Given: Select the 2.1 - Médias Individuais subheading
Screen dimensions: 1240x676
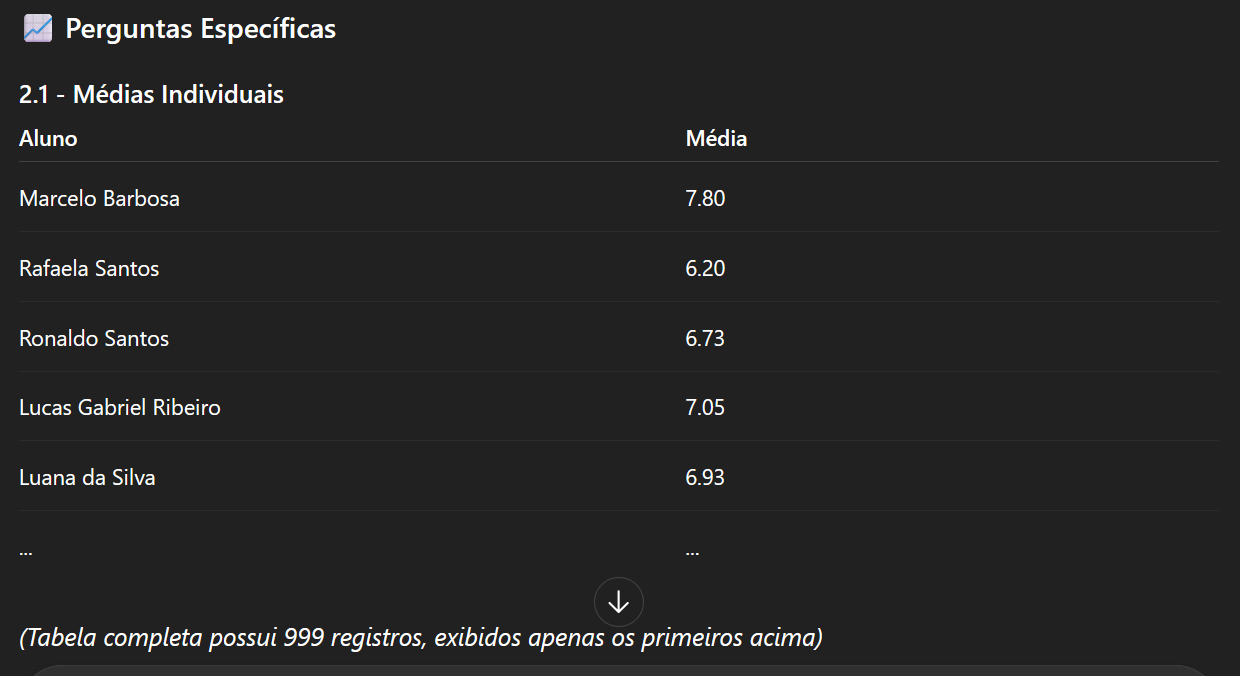Looking at the screenshot, I should 151,95.
